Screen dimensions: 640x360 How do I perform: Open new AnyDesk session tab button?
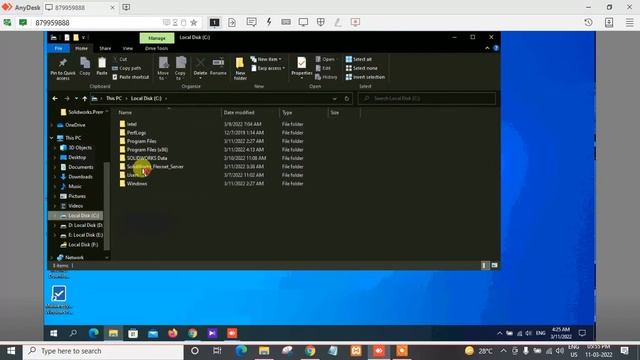pyautogui.click(x=126, y=7)
